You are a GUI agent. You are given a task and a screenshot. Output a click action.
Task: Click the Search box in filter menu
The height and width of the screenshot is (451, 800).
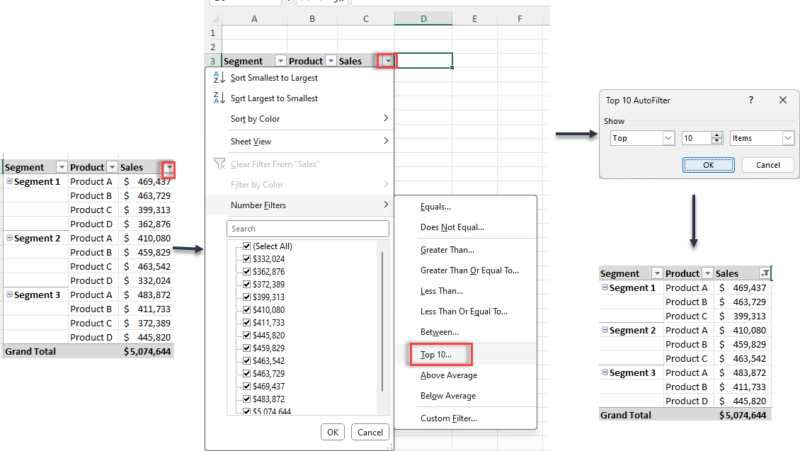tap(308, 229)
